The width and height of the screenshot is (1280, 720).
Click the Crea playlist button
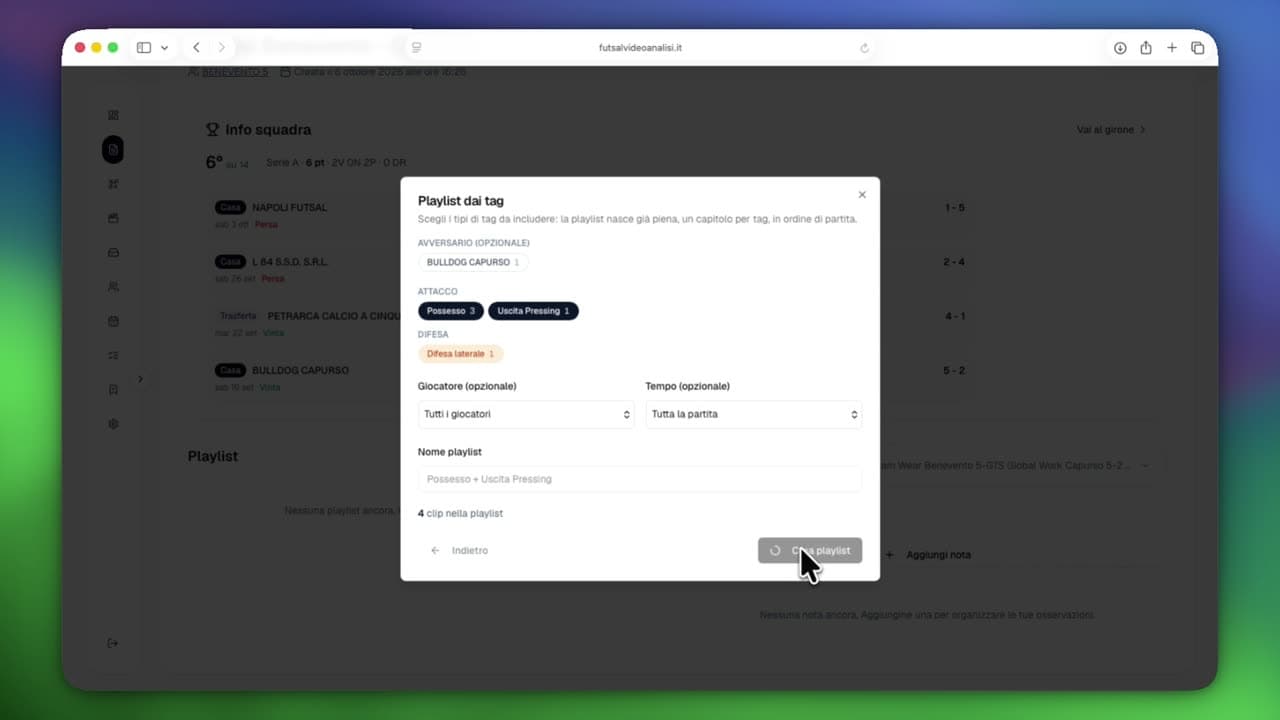[810, 551]
